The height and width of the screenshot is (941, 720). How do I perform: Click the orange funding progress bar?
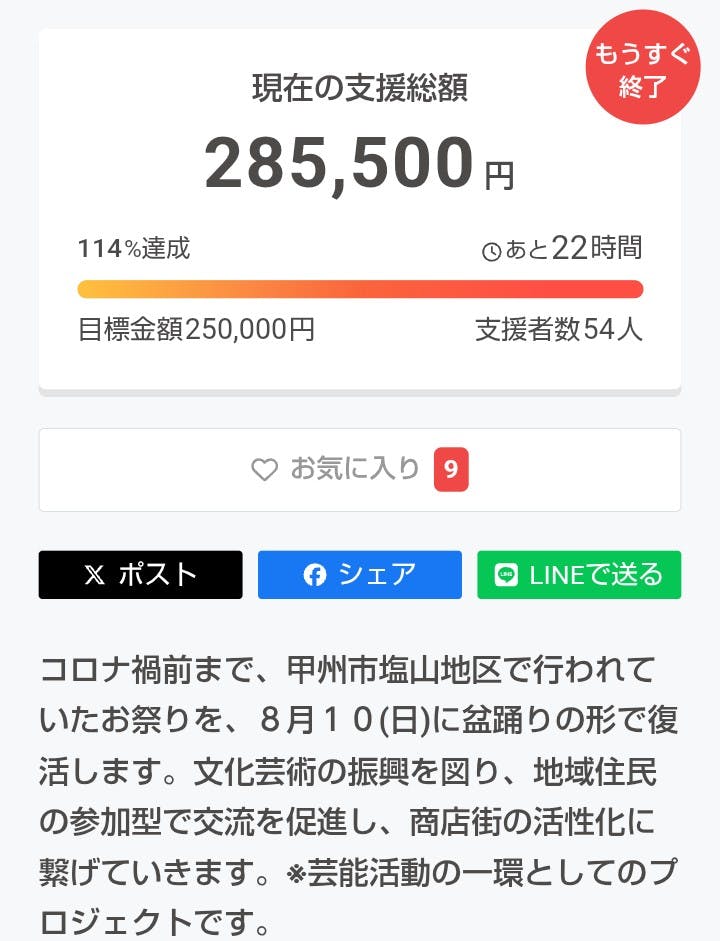click(360, 289)
